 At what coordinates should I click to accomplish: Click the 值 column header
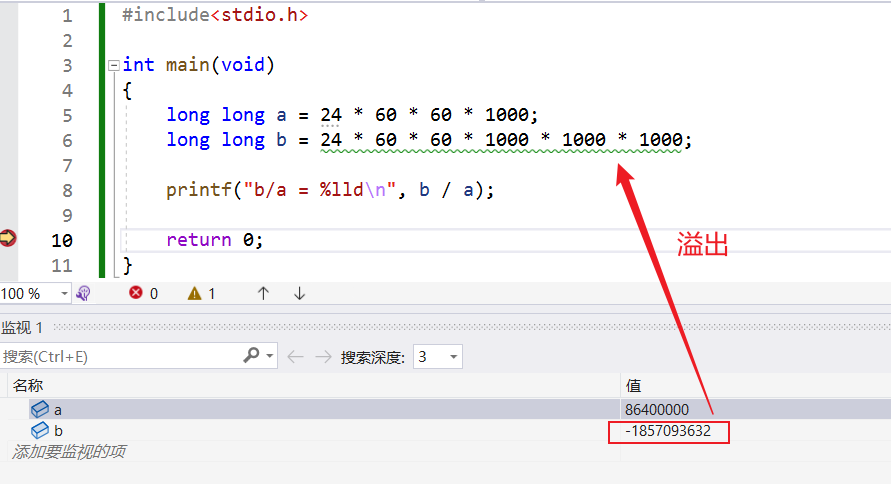pyautogui.click(x=633, y=385)
